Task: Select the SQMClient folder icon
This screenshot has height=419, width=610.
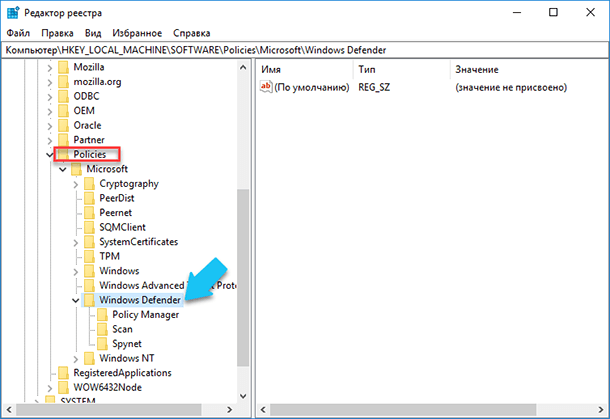Action: click(89, 227)
